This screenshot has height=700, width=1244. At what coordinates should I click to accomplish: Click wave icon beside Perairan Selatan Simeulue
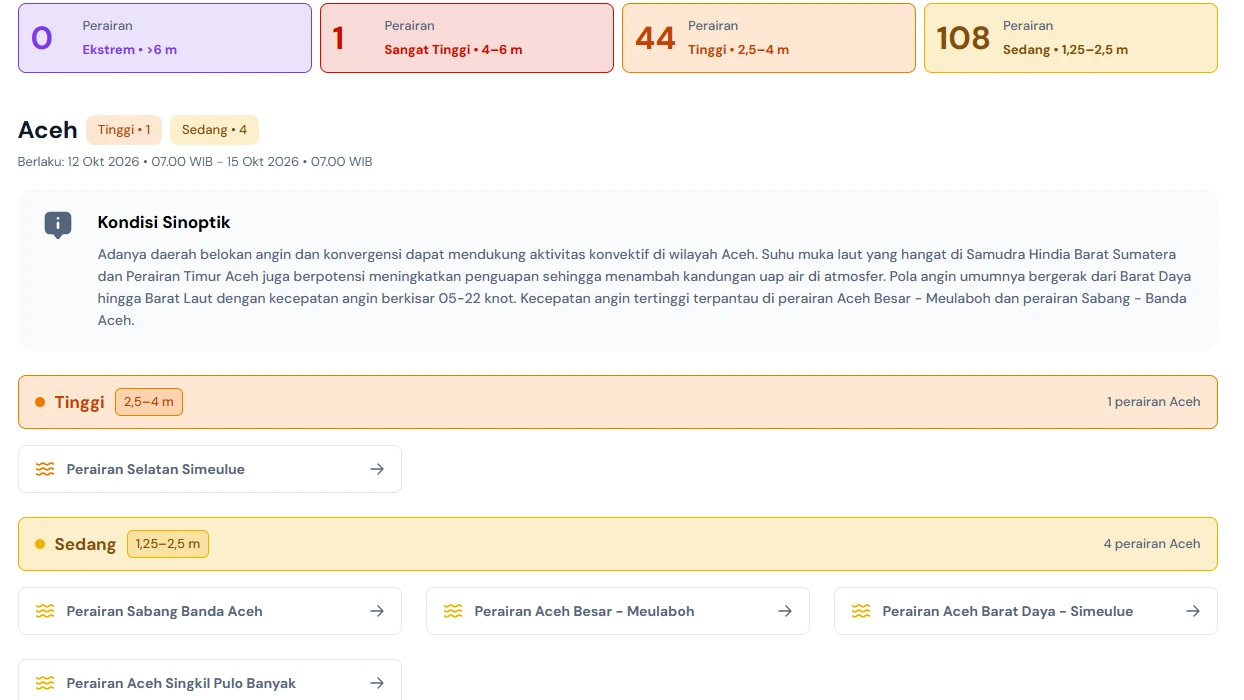click(x=45, y=469)
